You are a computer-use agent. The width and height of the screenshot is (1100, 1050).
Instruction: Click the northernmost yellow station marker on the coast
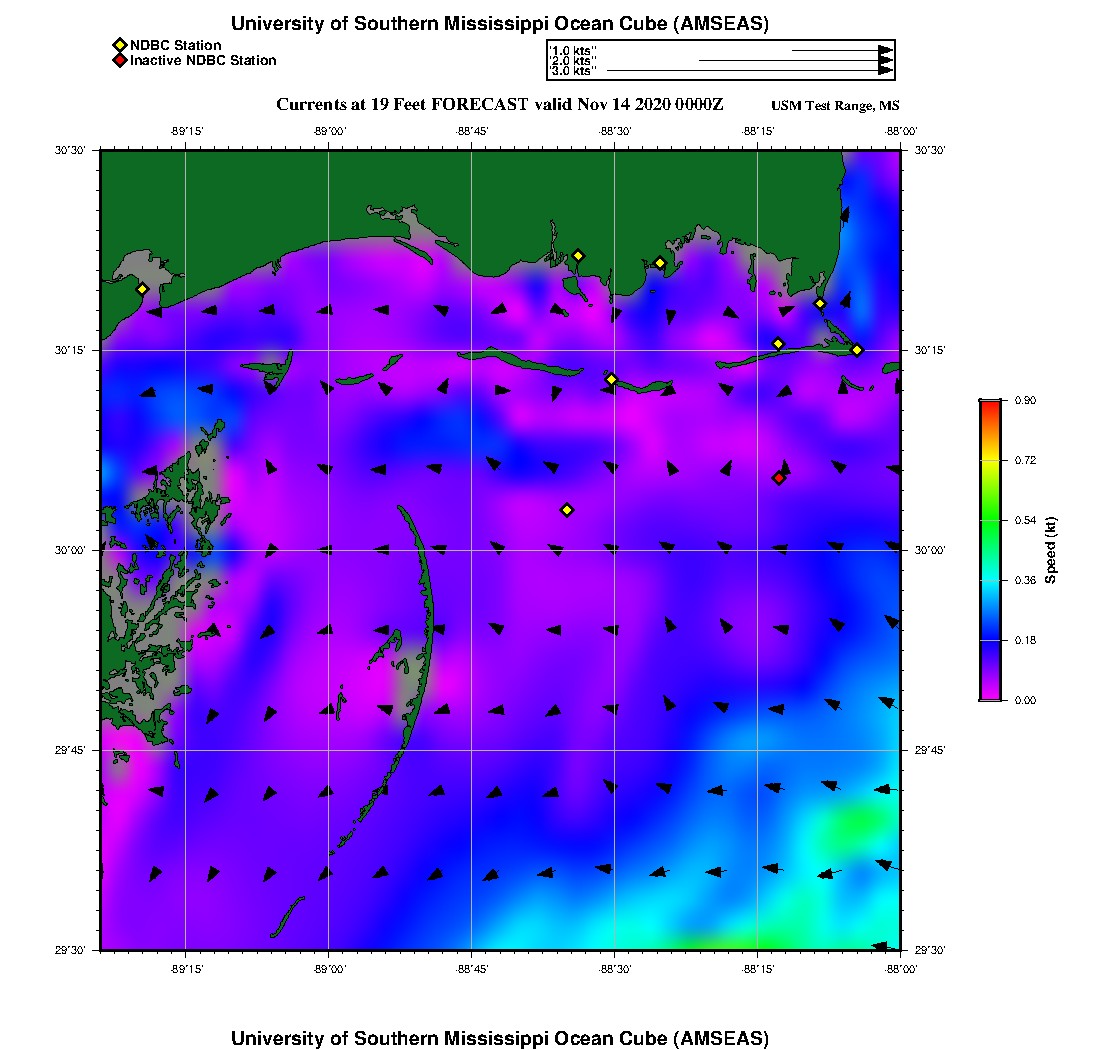coord(578,255)
